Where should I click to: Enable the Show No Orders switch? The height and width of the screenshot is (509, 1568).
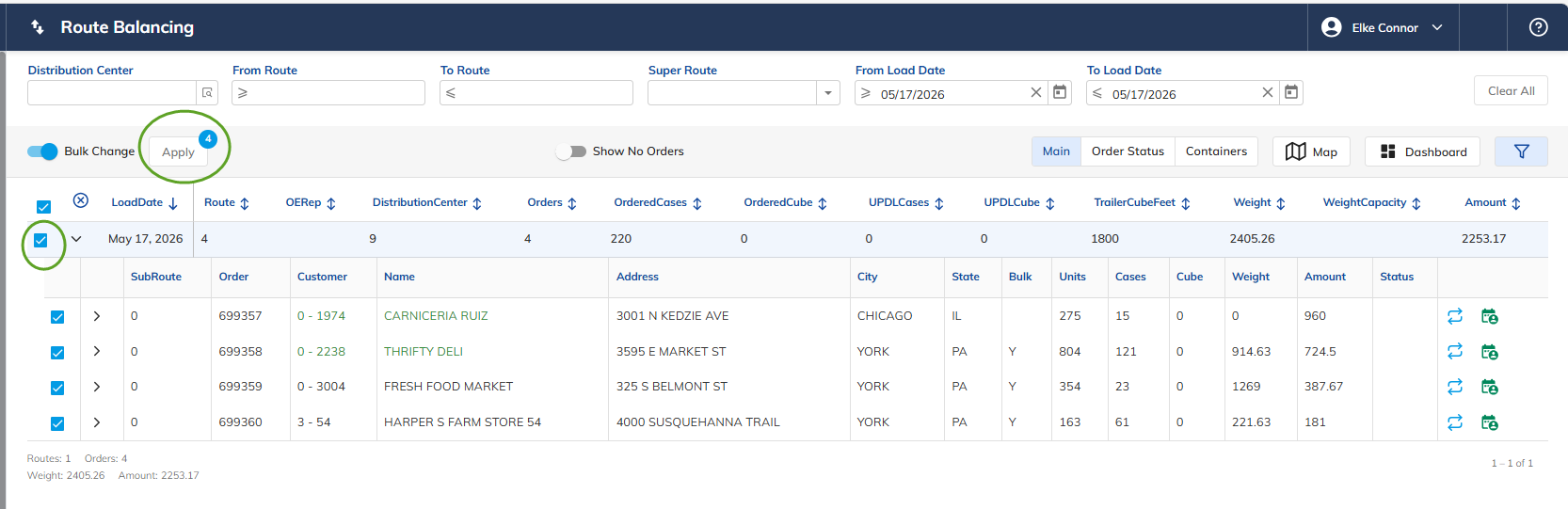pos(570,151)
